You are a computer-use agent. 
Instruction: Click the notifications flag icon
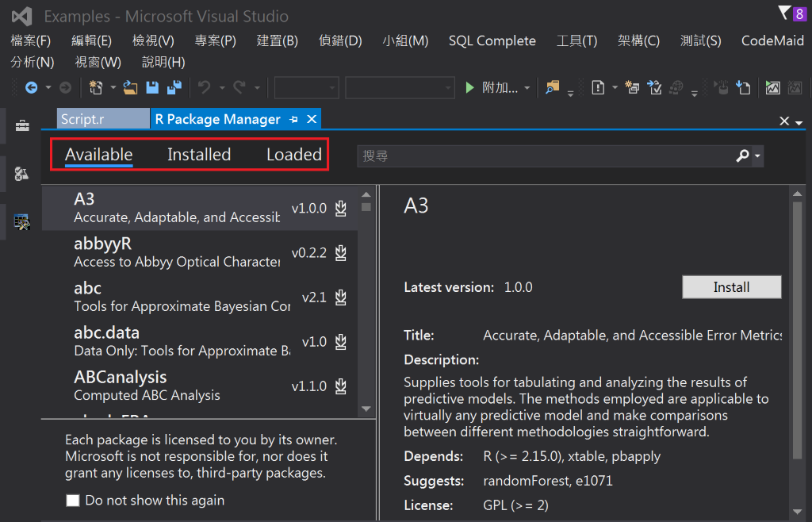(x=784, y=12)
